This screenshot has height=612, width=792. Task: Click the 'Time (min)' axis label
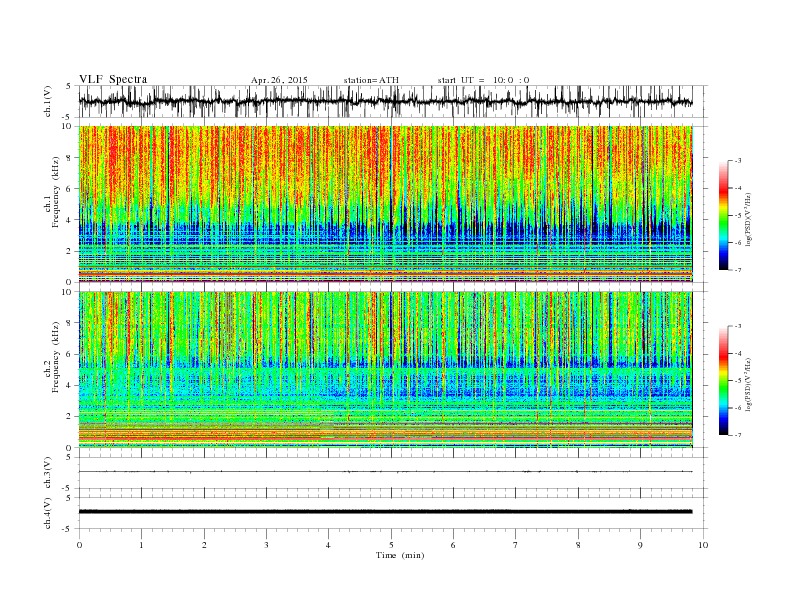coord(400,555)
